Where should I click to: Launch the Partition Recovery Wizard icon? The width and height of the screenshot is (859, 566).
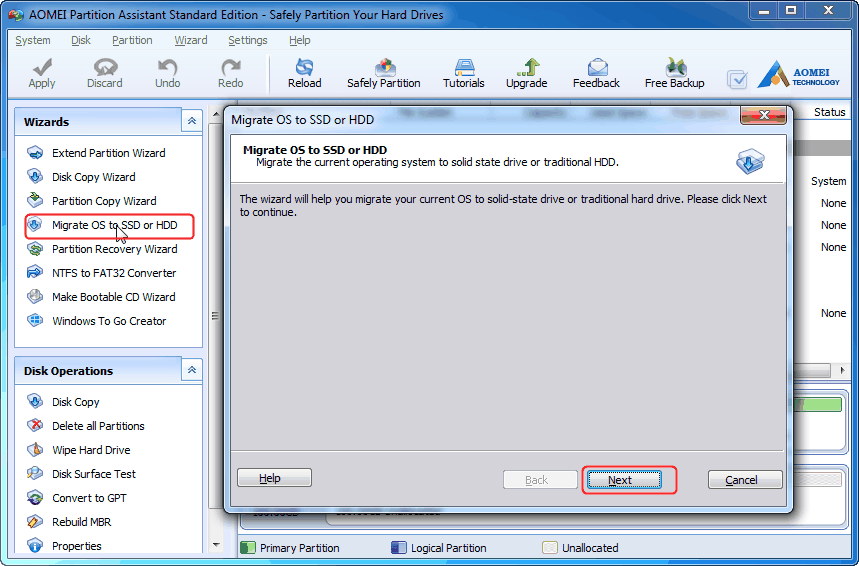(x=35, y=249)
